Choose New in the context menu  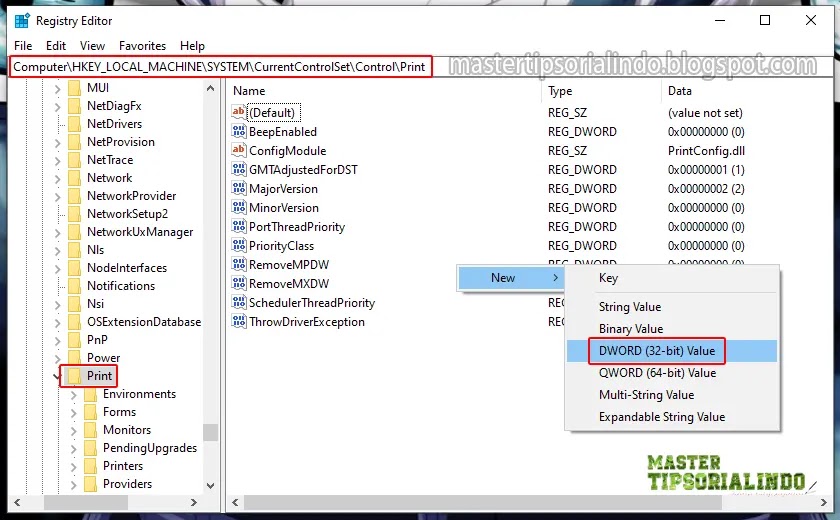coord(511,277)
